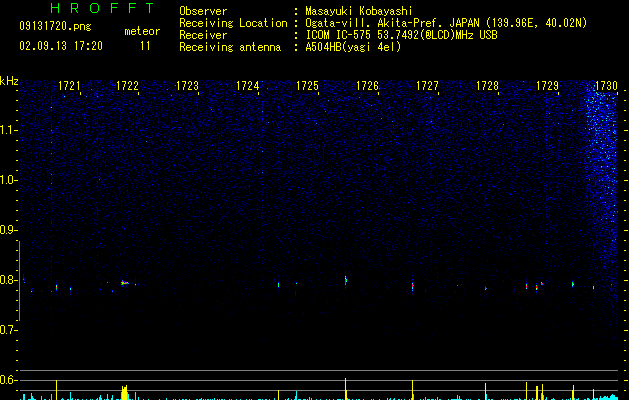Click the 0.8 kHz axis label
Image resolution: width=629 pixels, height=400 pixels.
point(9,280)
